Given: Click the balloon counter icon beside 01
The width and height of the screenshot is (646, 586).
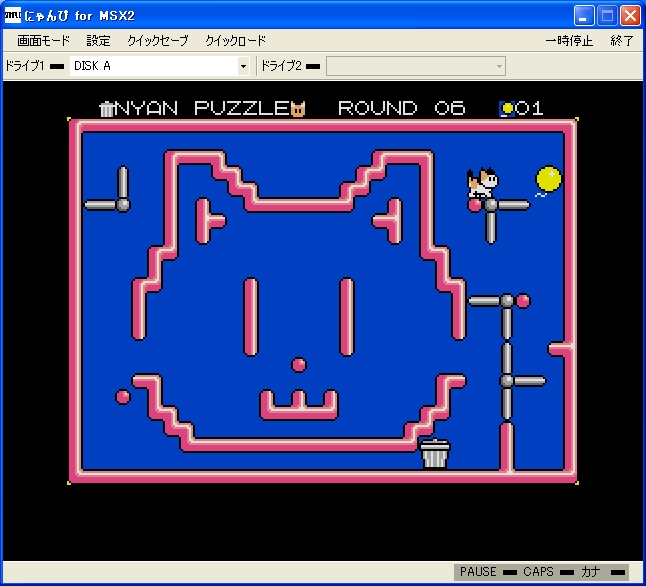Looking at the screenshot, I should [507, 109].
